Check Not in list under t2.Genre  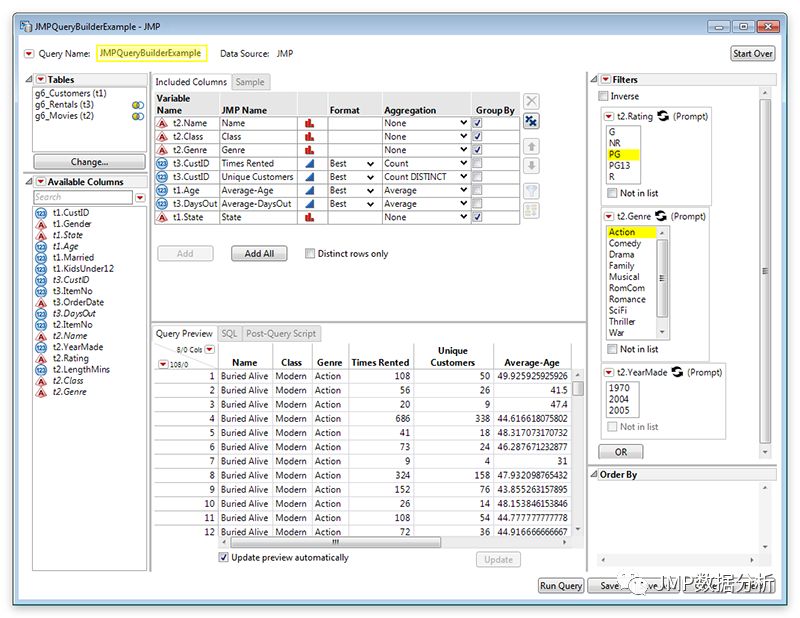612,349
